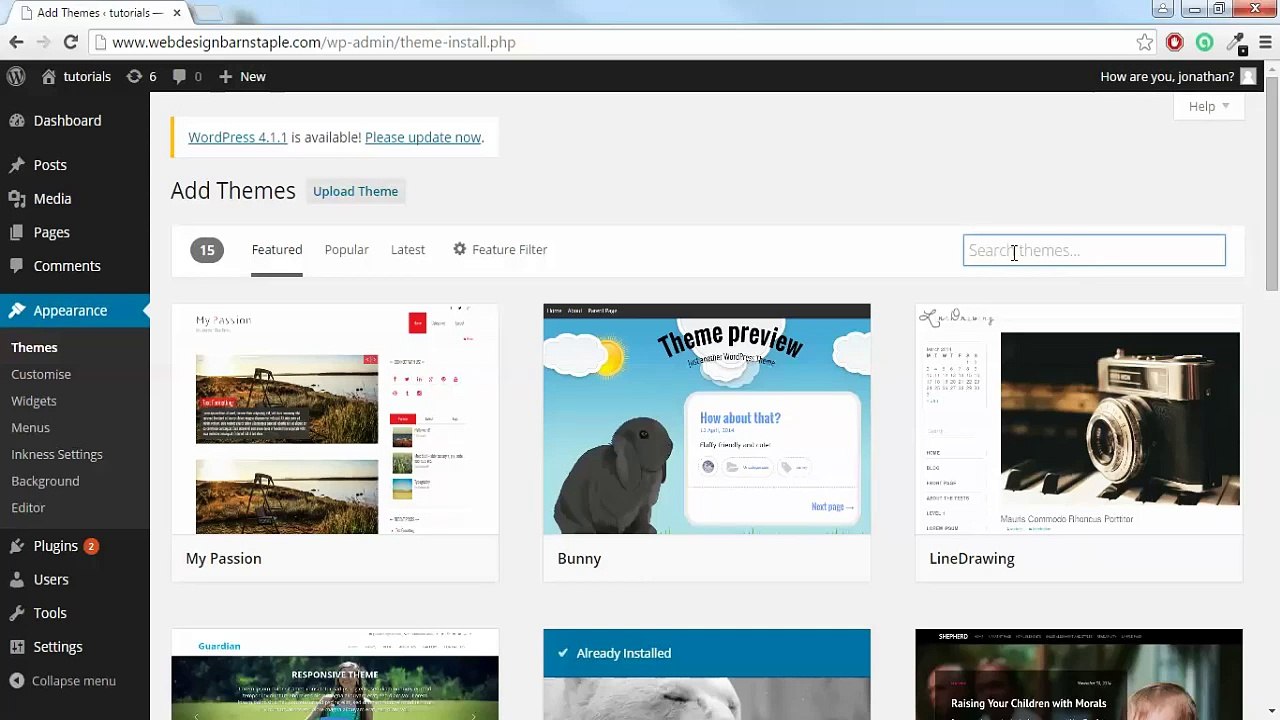Open the Bunny theme preview thumbnail
This screenshot has height=720, width=1280.
[x=707, y=419]
